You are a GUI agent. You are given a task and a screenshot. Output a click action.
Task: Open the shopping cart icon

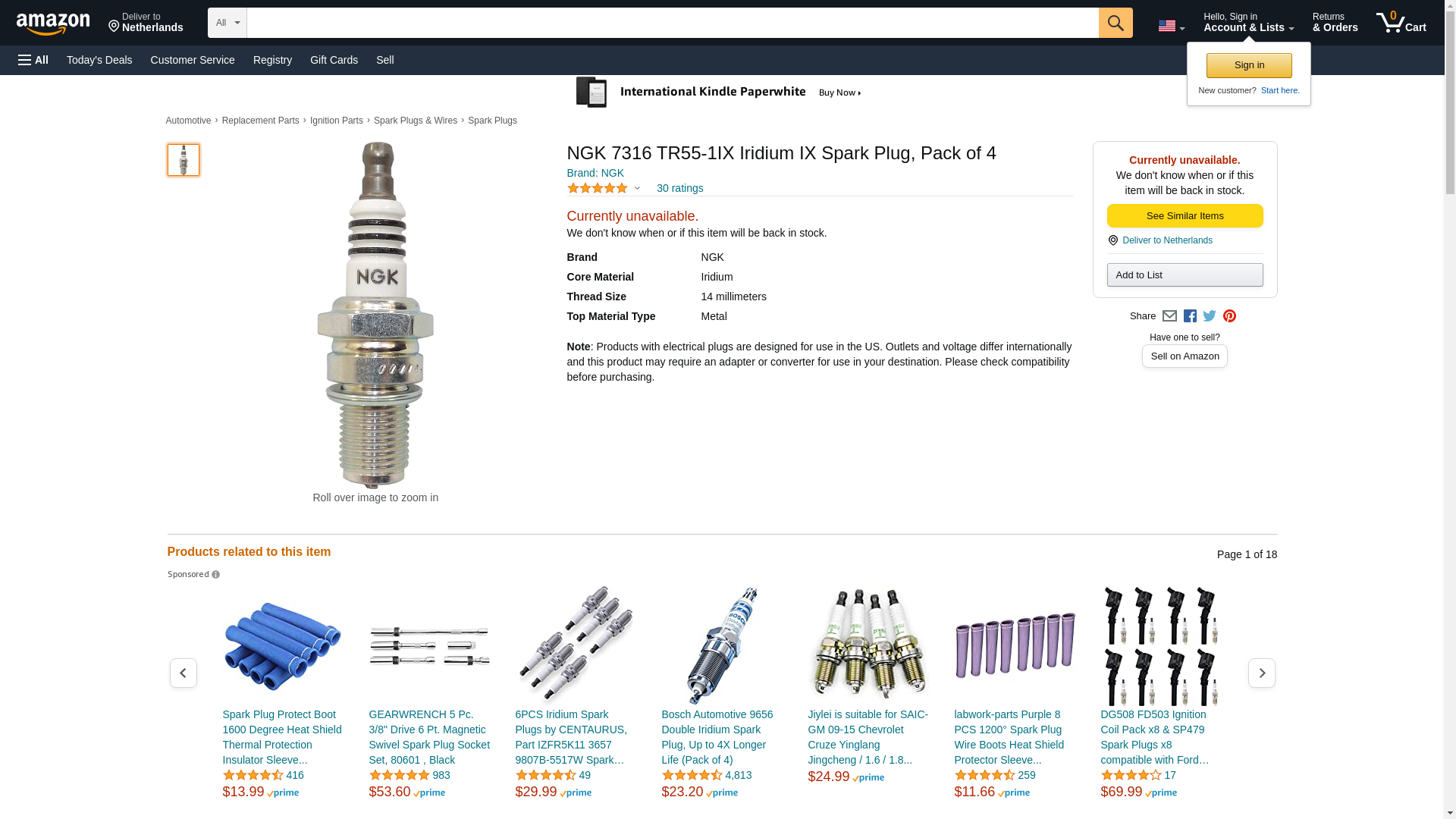point(1401,23)
